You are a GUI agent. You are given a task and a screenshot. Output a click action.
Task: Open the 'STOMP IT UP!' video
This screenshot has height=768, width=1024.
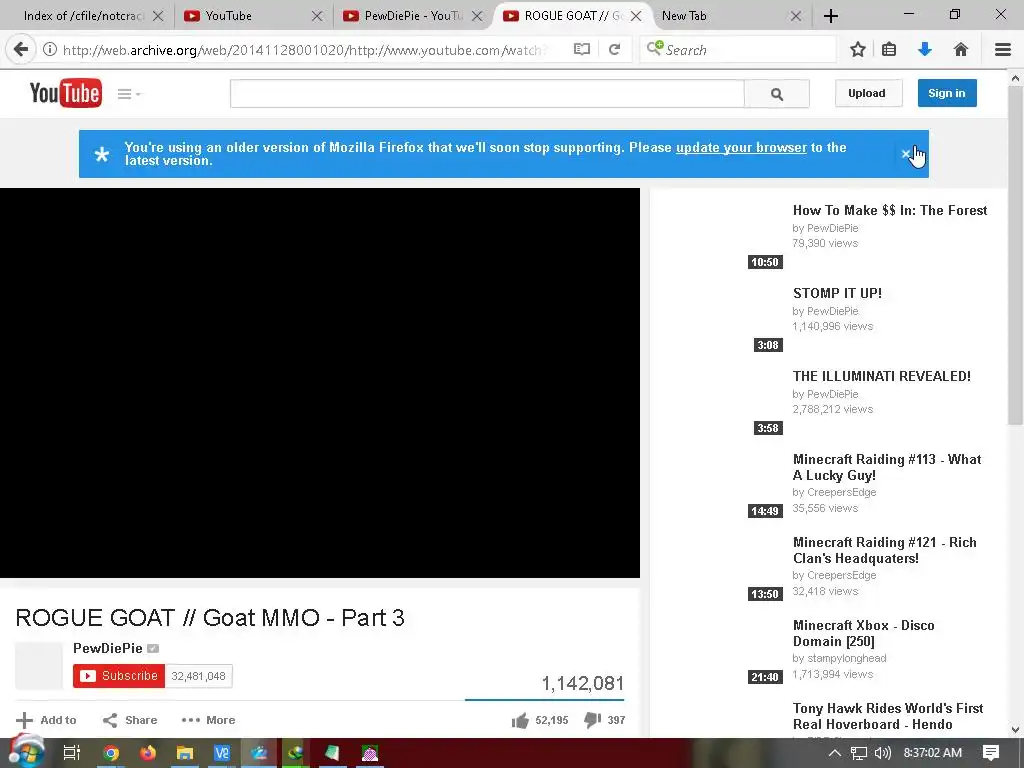pos(837,293)
